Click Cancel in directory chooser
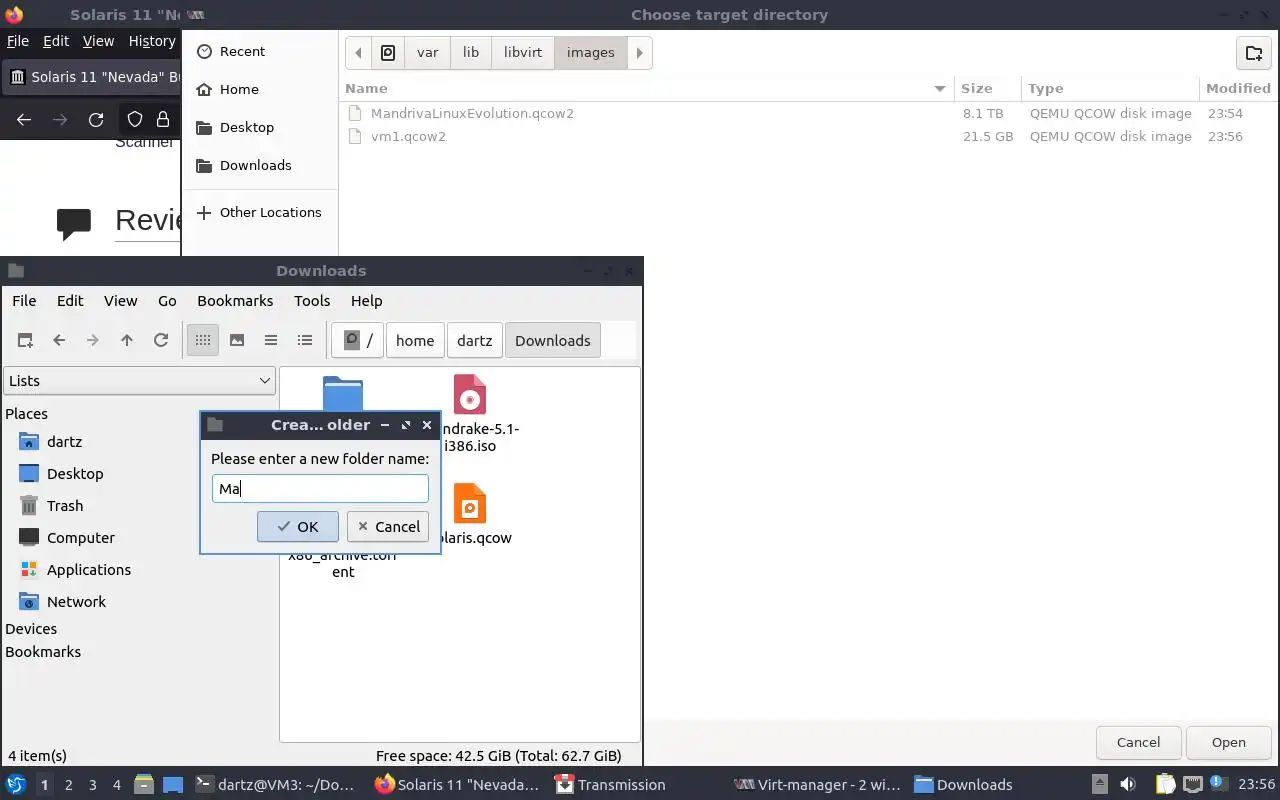The height and width of the screenshot is (800, 1280). pos(1138,742)
